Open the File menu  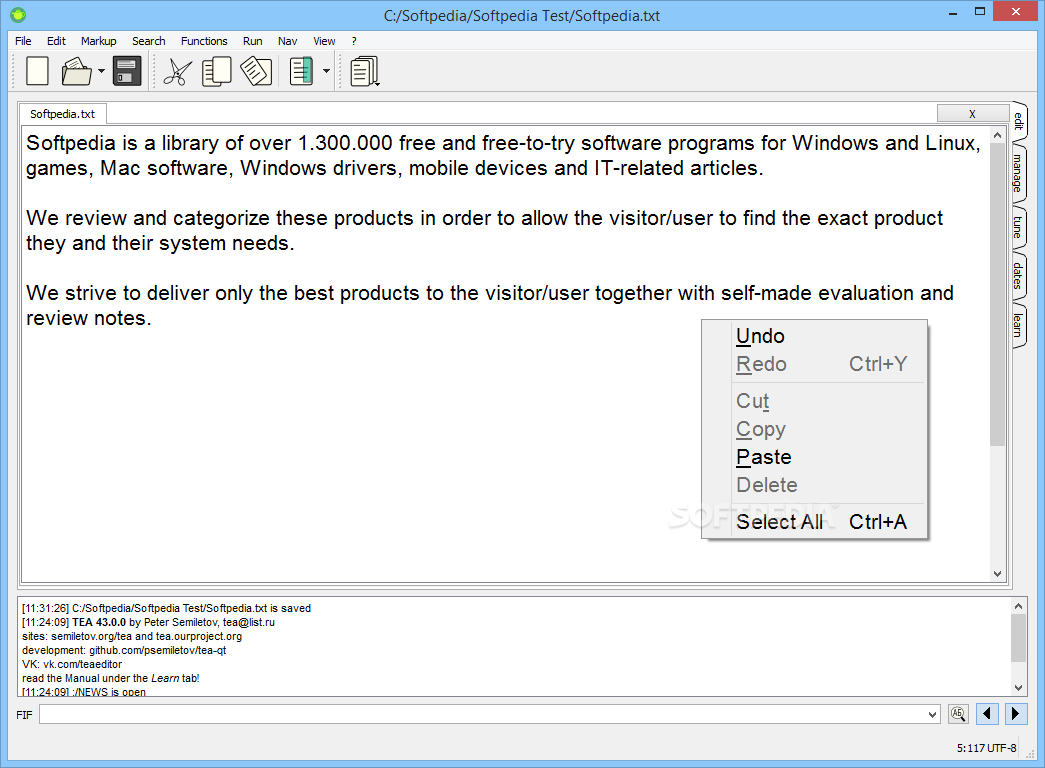click(x=23, y=41)
